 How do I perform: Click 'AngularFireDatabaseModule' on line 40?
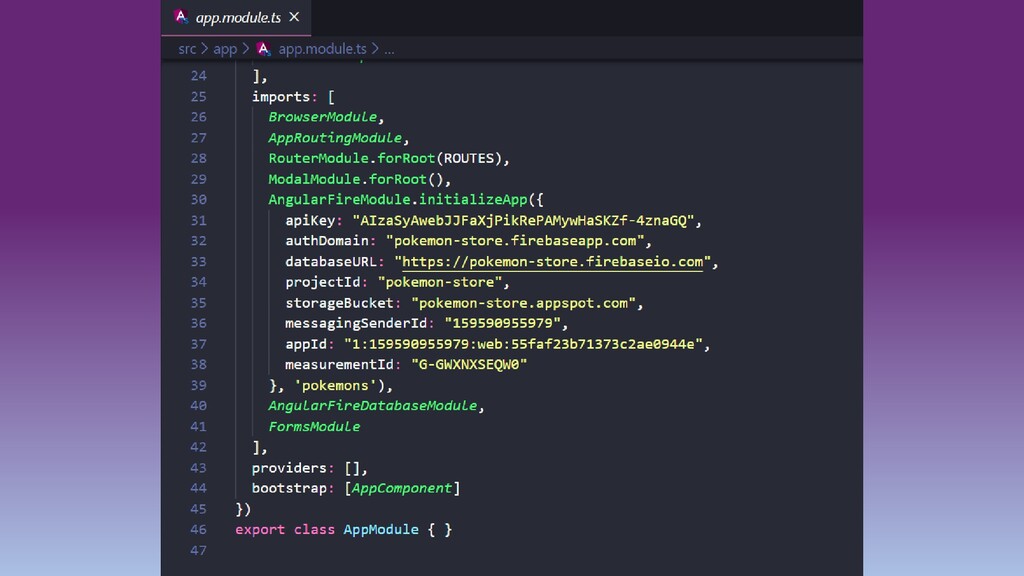tap(373, 406)
